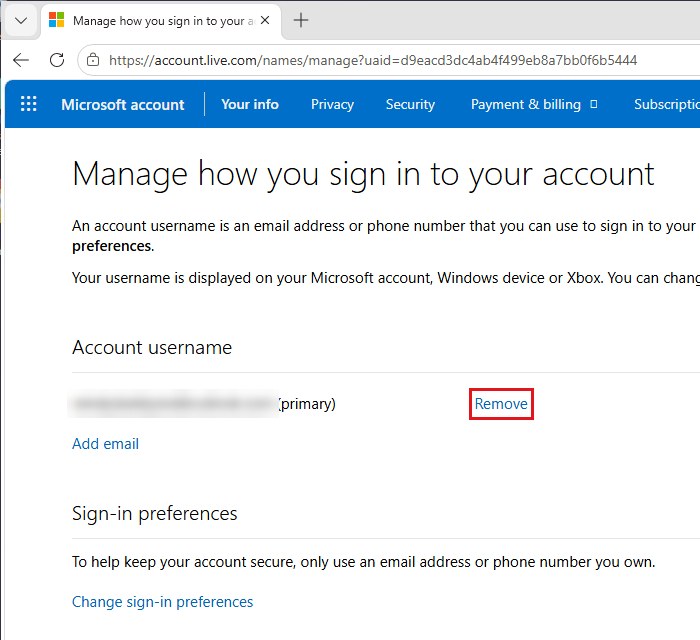Open the Security tab
The height and width of the screenshot is (640, 700).
[410, 104]
